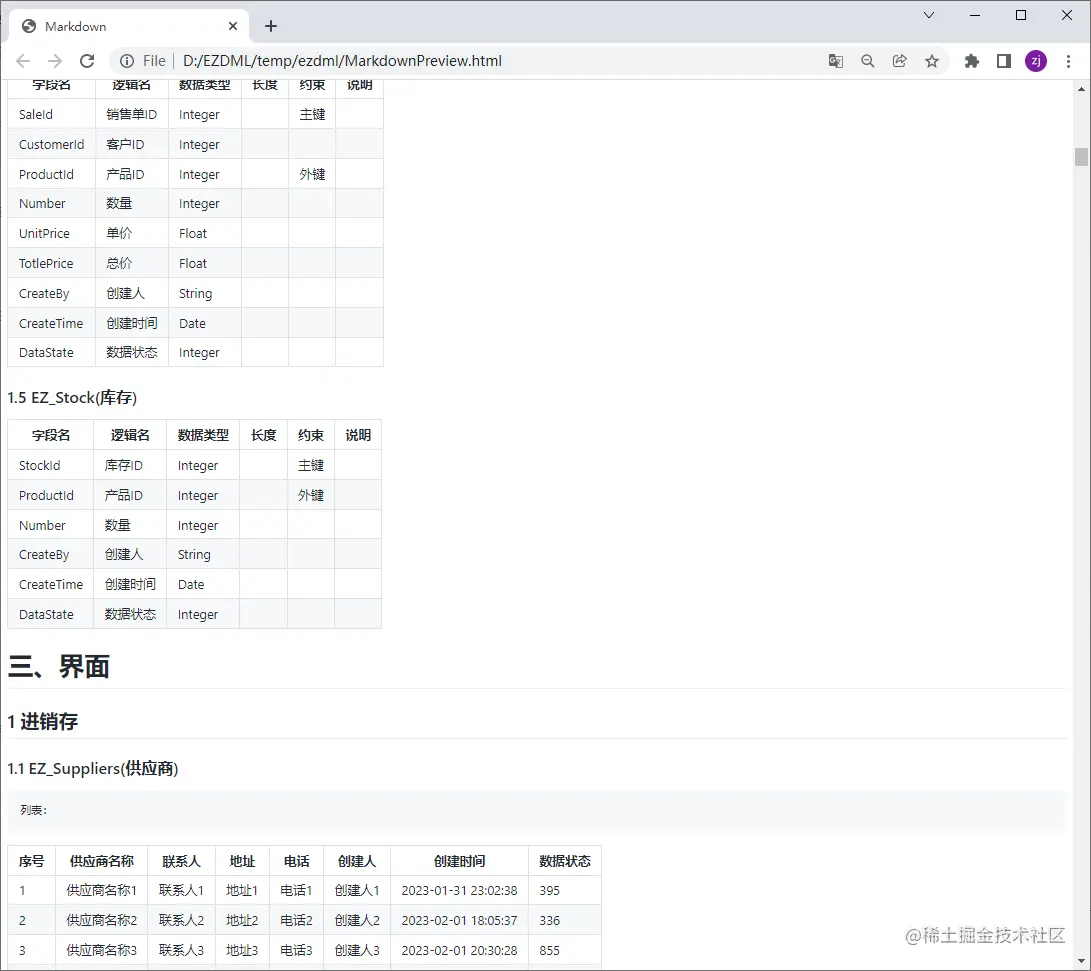Close the Markdown tab
Screen dimensions: 1091x971
click(233, 26)
